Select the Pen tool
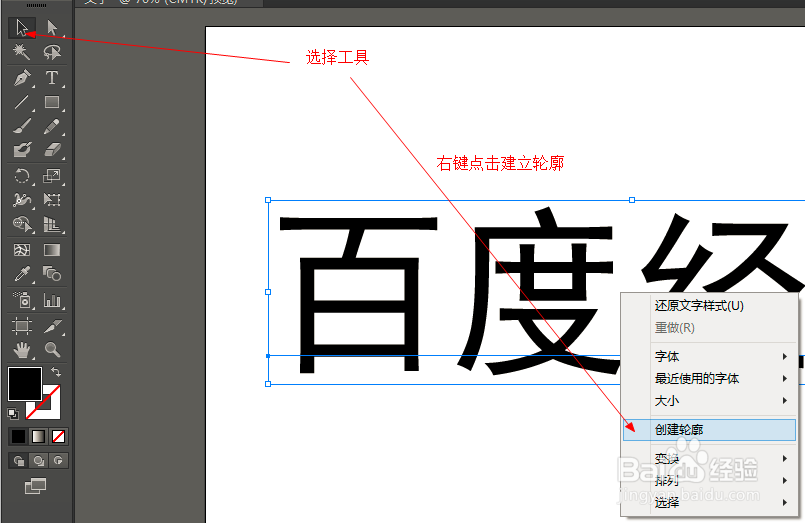 click(22, 78)
